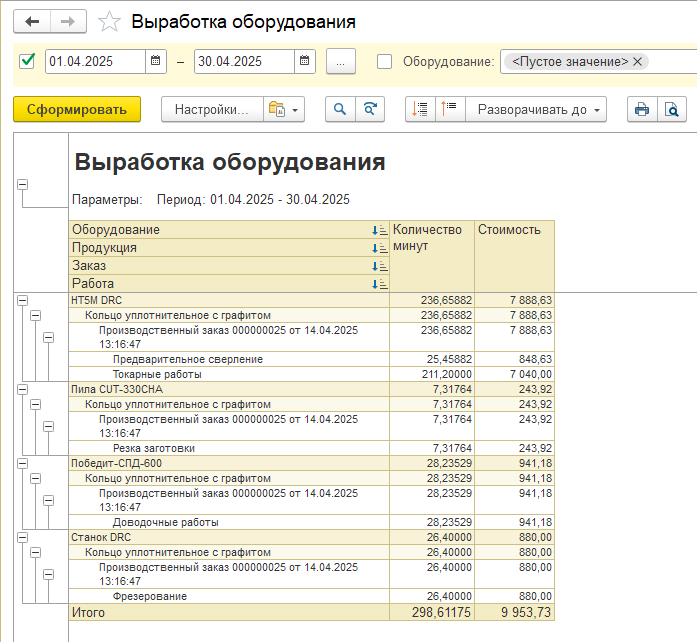This screenshot has width=697, height=642.
Task: Collapse Кольцо уплотнительное under Победит-СПД-600
Action: [36, 478]
